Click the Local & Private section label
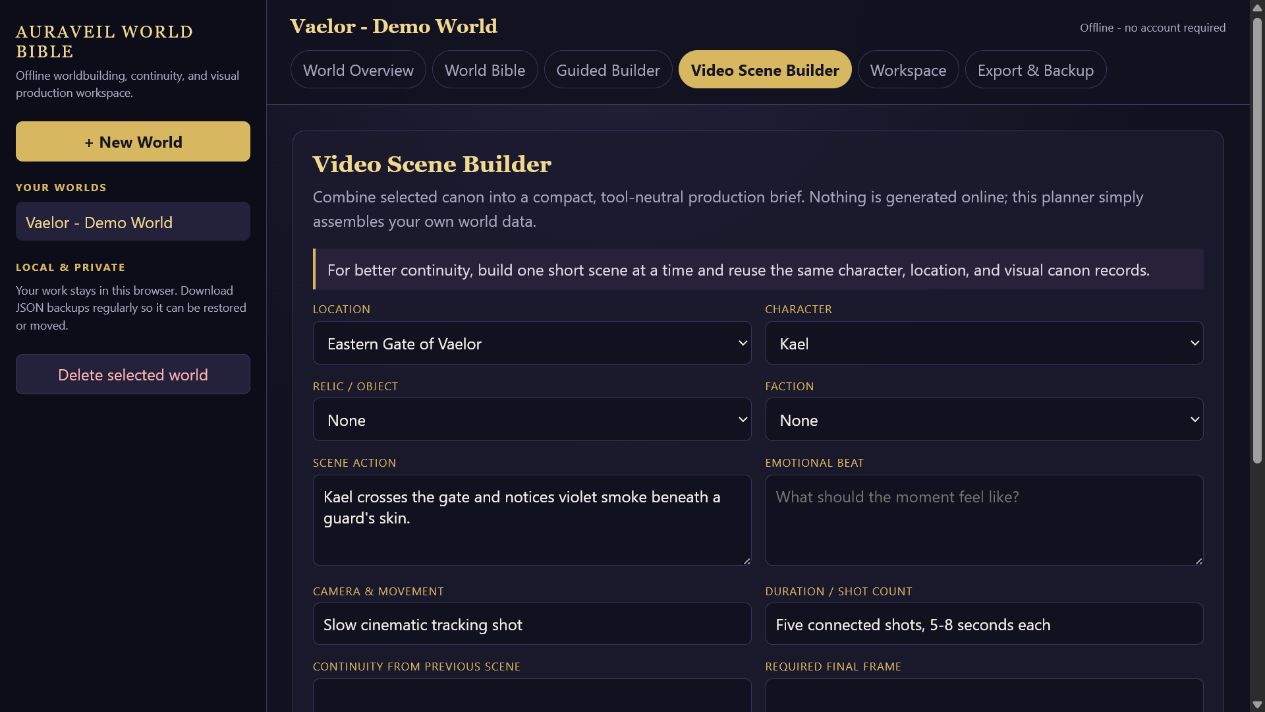 (70, 267)
